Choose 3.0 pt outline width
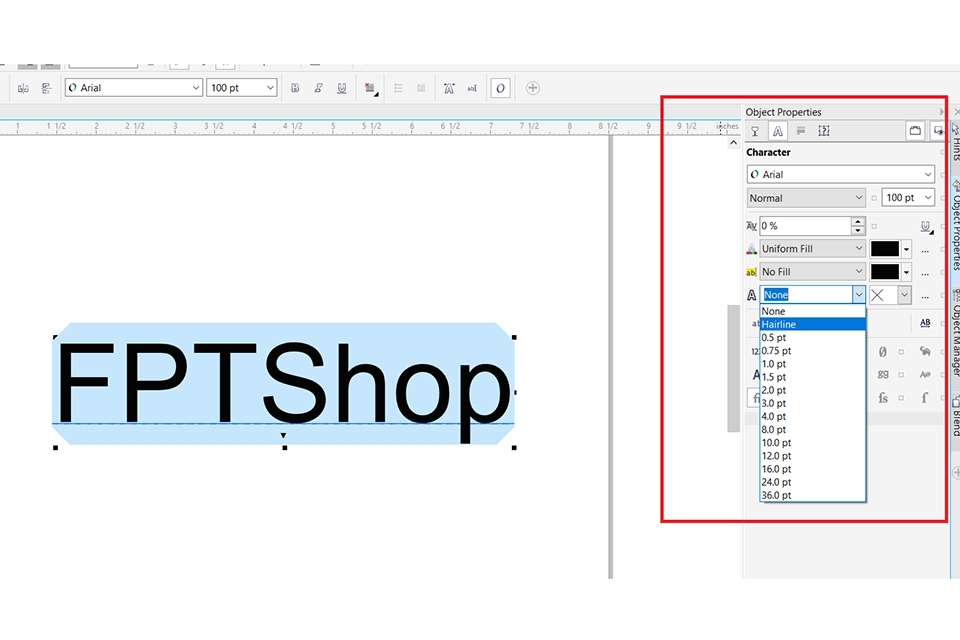 pyautogui.click(x=812, y=403)
